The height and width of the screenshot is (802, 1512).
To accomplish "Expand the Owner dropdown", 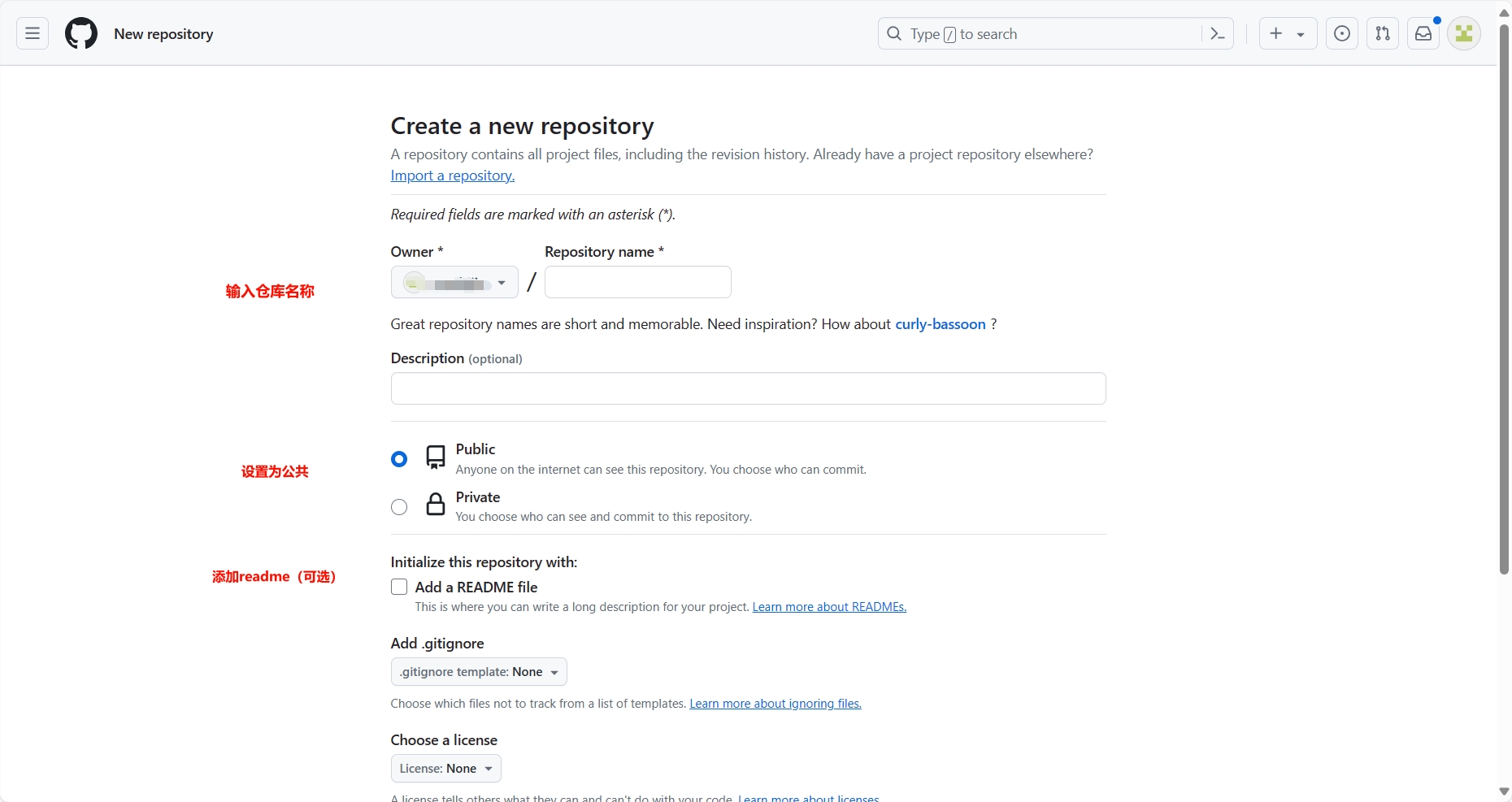I will [454, 283].
